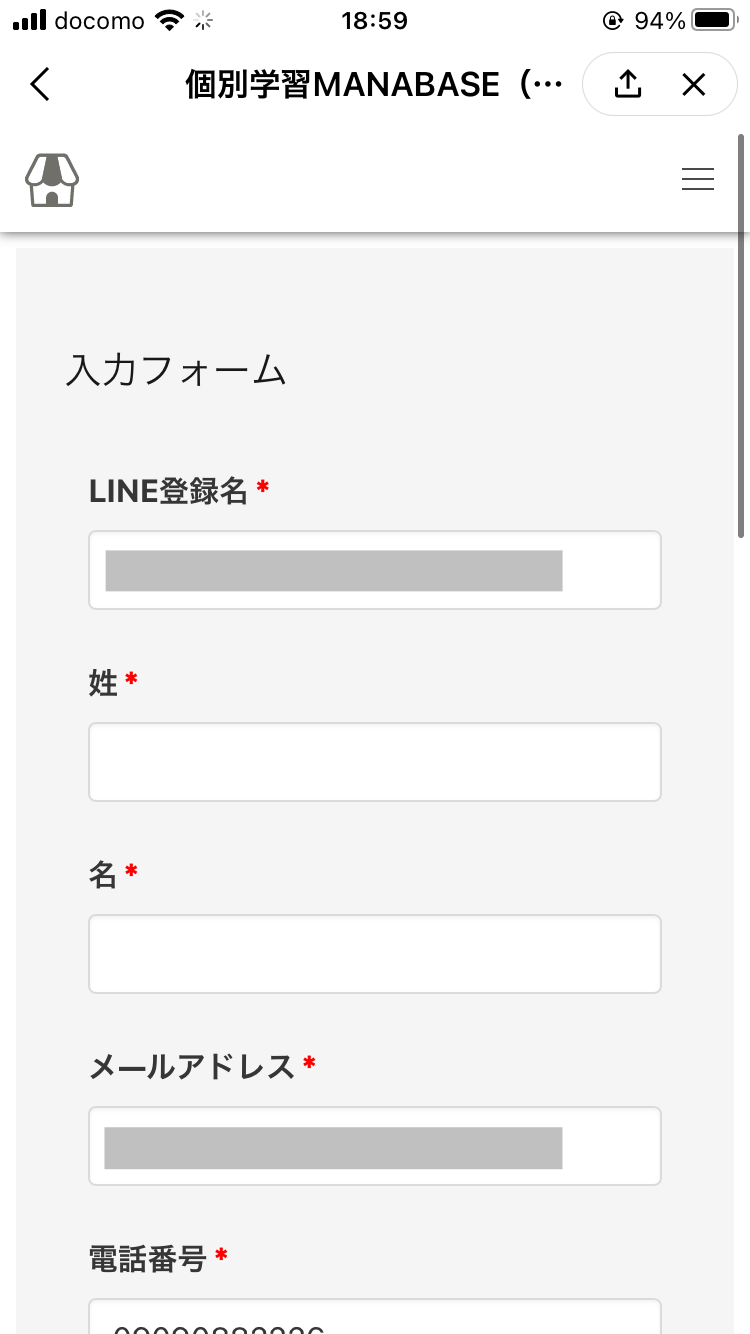
Task: Tap the loading spinner in the status bar
Action: pos(205,20)
